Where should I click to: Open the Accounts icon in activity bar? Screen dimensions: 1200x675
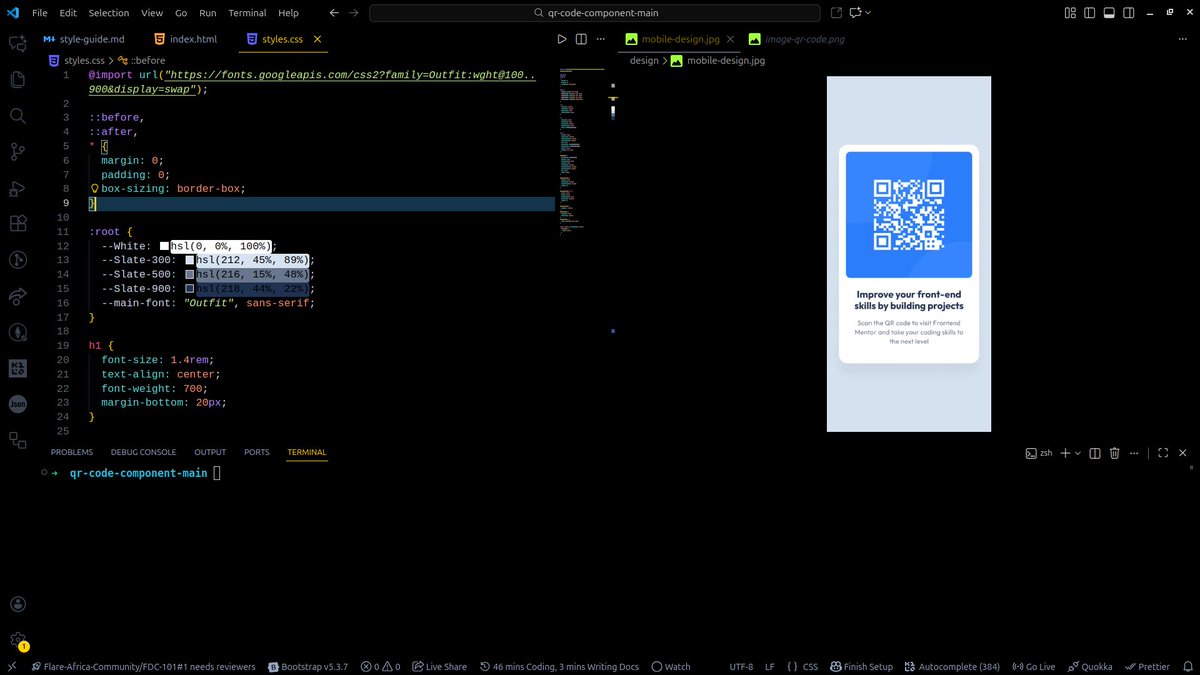[x=17, y=604]
